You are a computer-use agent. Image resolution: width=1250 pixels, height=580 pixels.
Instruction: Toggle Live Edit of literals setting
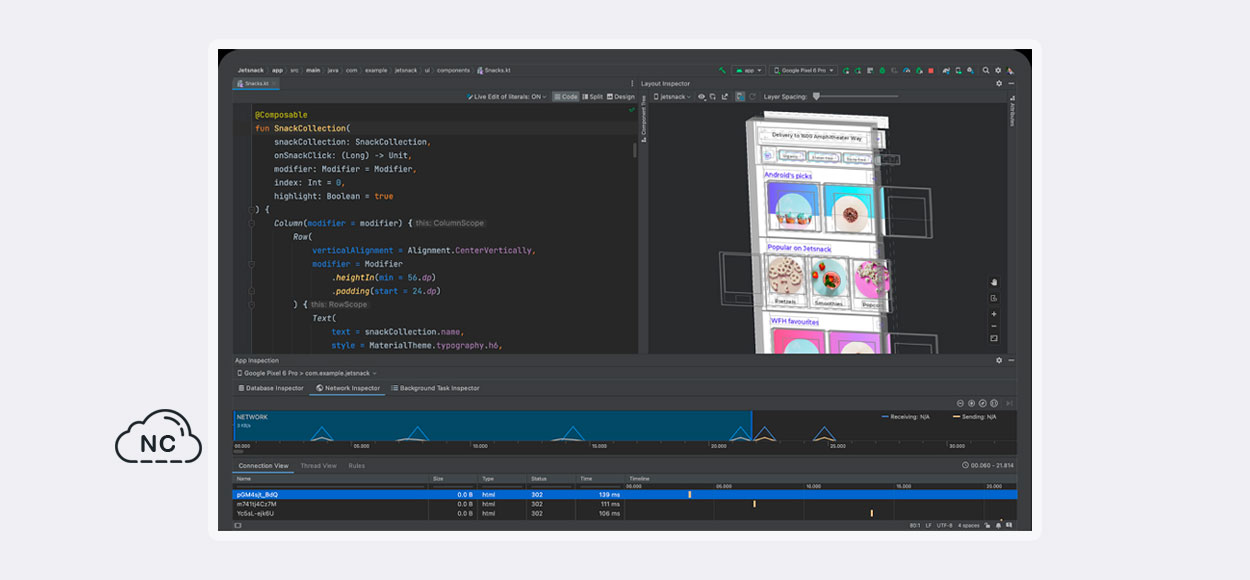point(507,97)
